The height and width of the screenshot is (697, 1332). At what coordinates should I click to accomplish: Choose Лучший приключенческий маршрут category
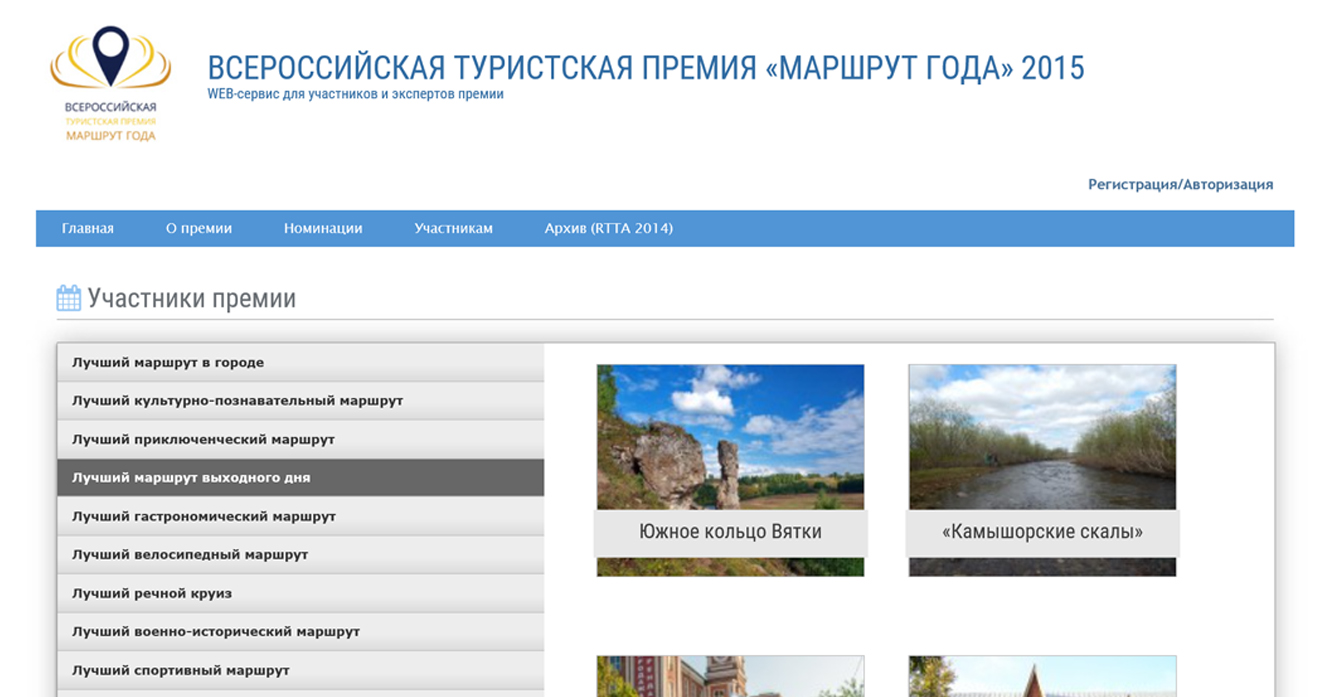[x=301, y=440]
